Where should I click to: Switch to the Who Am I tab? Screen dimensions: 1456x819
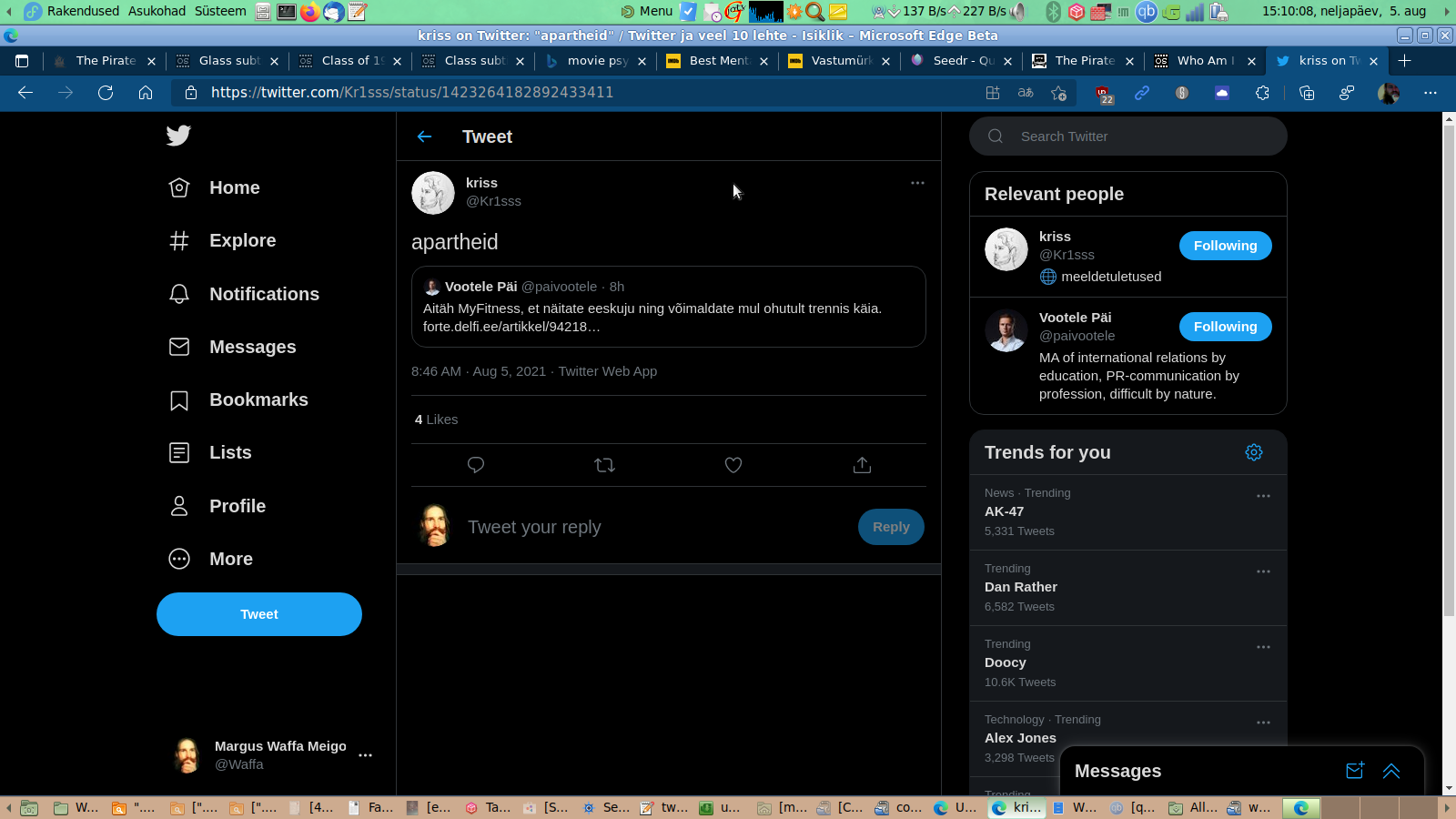click(x=1205, y=61)
